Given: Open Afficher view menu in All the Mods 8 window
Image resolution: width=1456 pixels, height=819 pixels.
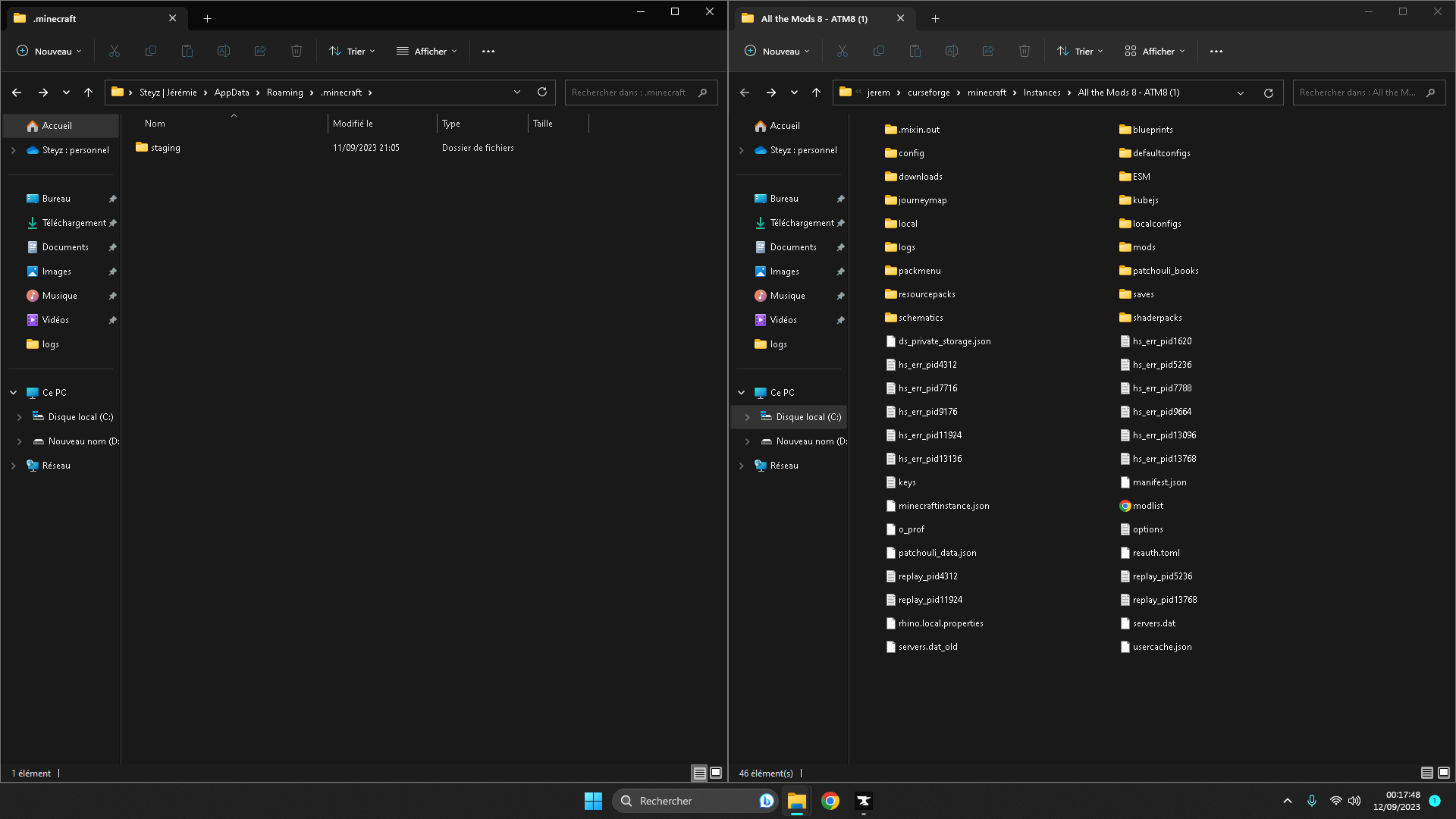Looking at the screenshot, I should click(x=1155, y=51).
